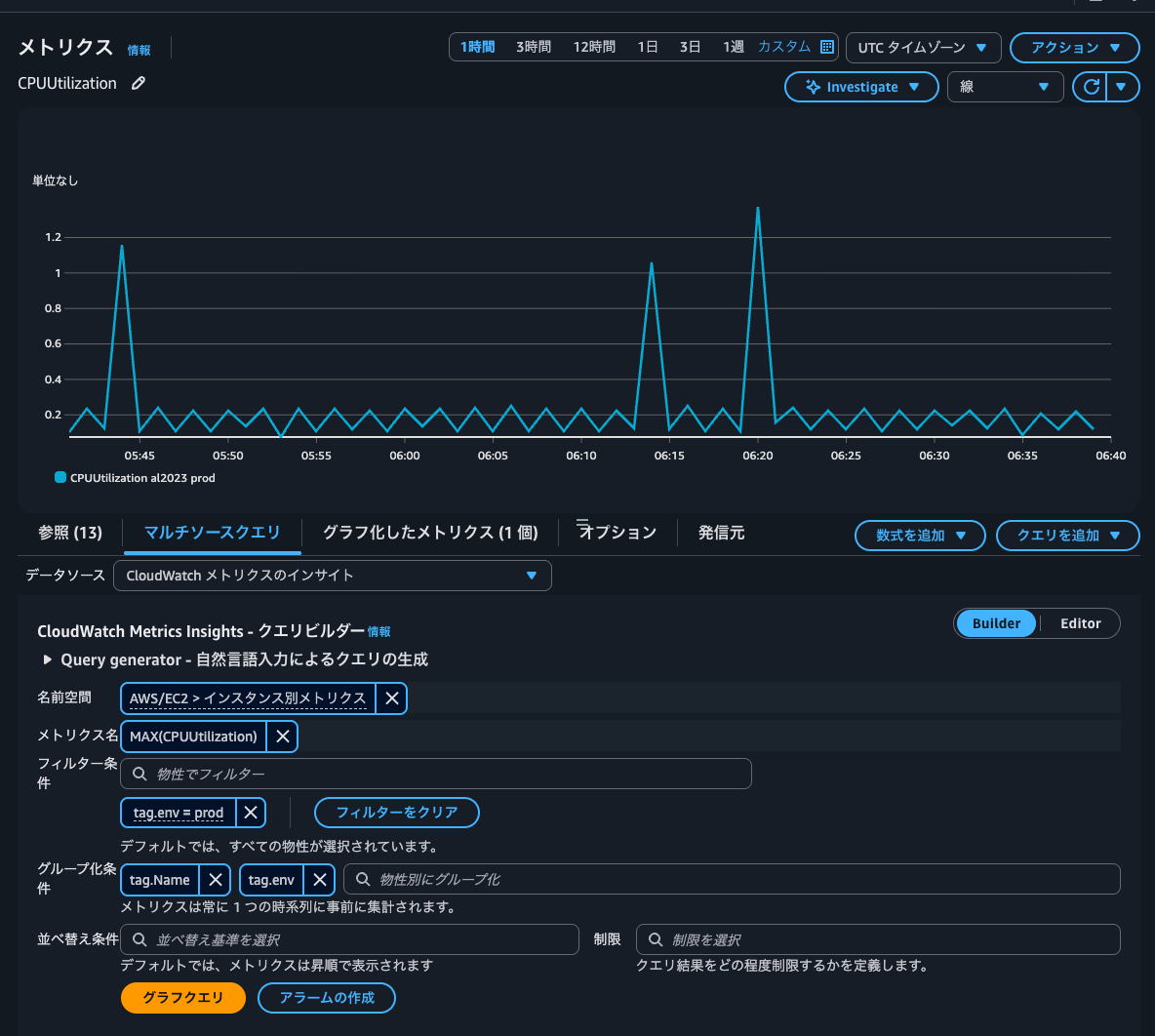Remove the tag.env = prod filter
The height and width of the screenshot is (1036, 1155).
tap(251, 813)
